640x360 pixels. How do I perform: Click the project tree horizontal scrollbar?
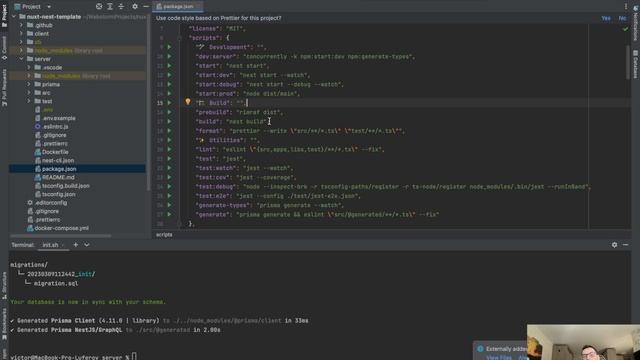pyautogui.click(x=61, y=236)
